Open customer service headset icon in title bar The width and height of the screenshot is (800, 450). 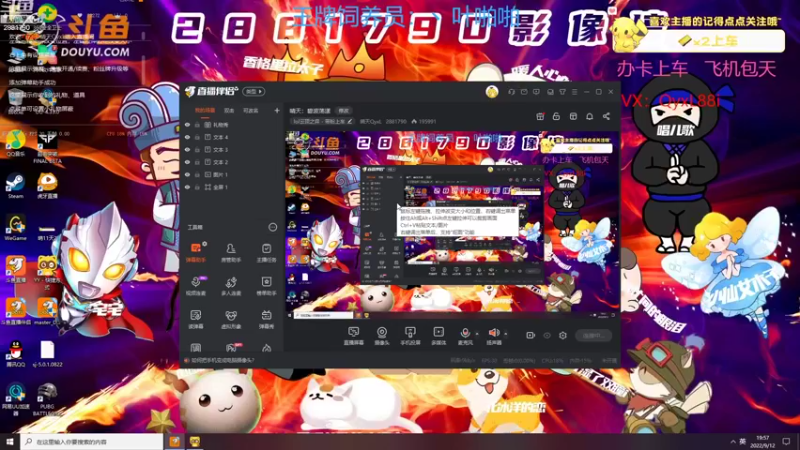[x=511, y=92]
